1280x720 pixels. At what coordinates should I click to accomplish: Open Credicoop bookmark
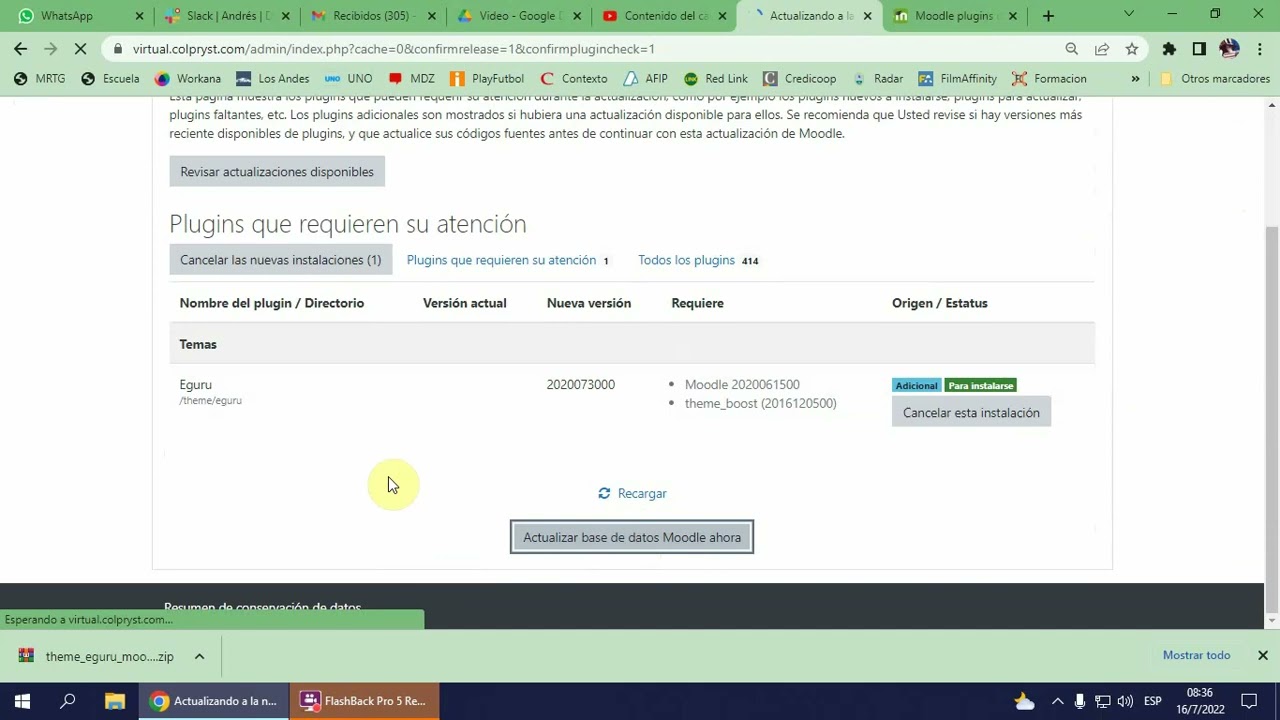coord(799,79)
